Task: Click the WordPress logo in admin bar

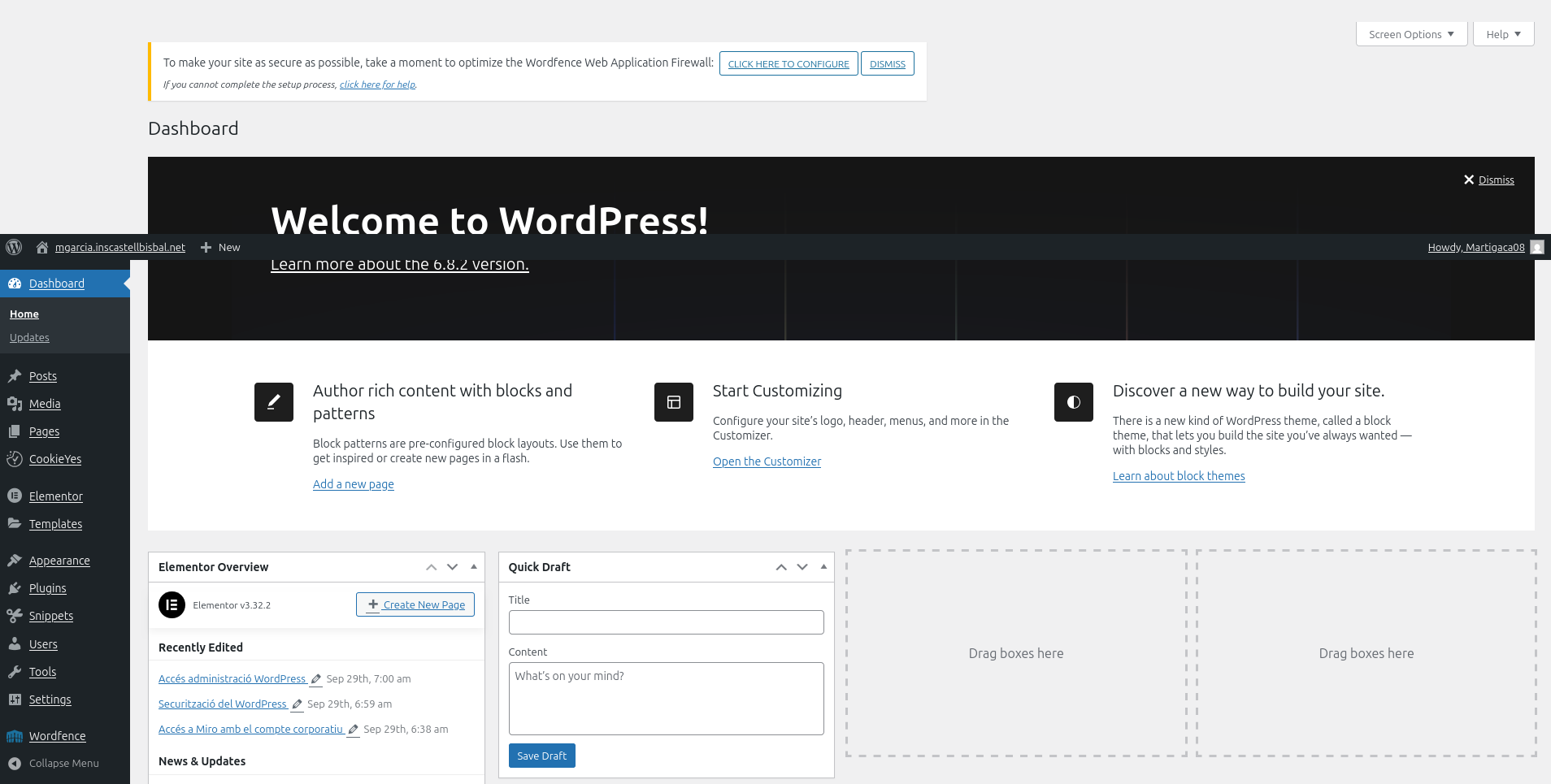Action: 14,247
